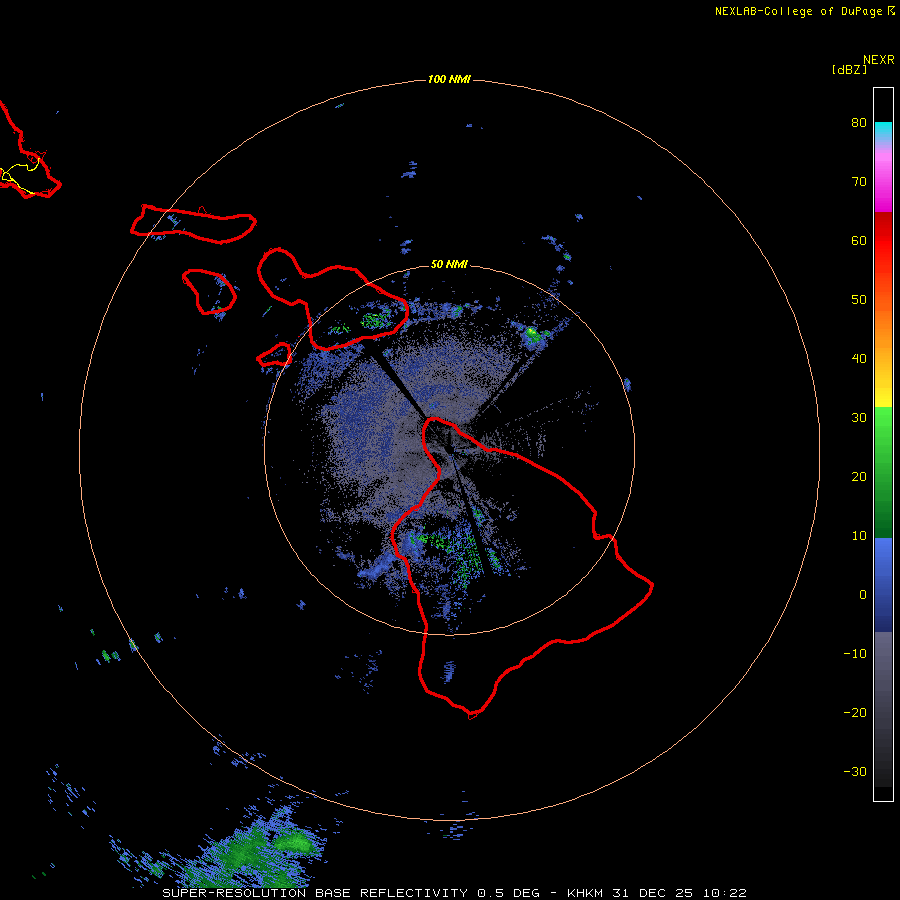The height and width of the screenshot is (900, 900).
Task: Click the 80 value on the dBZ scale
Action: coord(859,123)
